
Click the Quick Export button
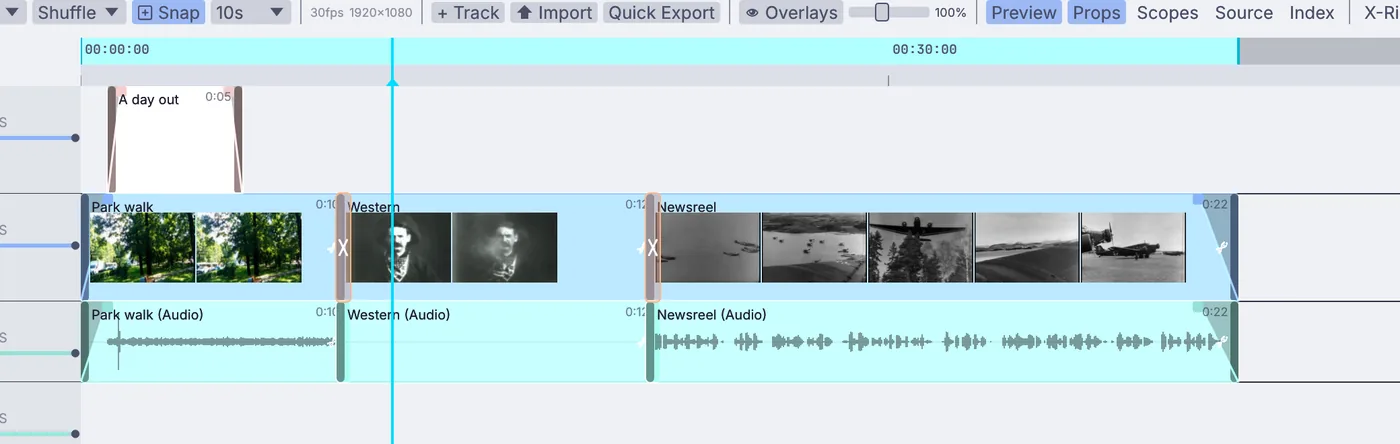coord(662,13)
